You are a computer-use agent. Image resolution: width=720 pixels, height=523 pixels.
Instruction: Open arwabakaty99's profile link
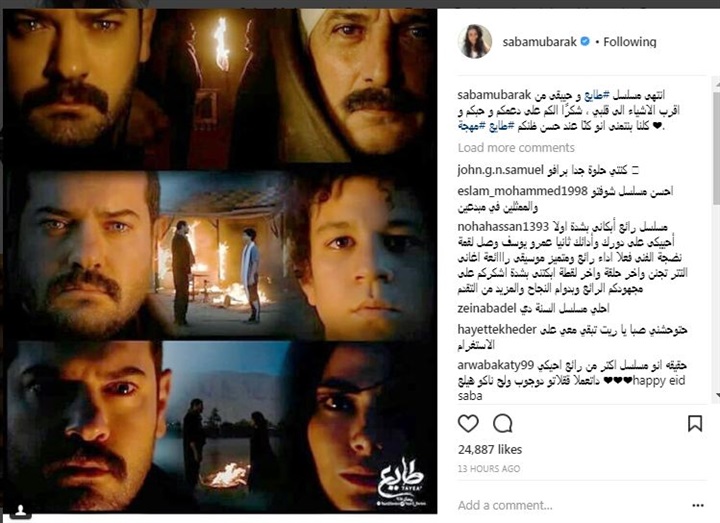pyautogui.click(x=495, y=366)
